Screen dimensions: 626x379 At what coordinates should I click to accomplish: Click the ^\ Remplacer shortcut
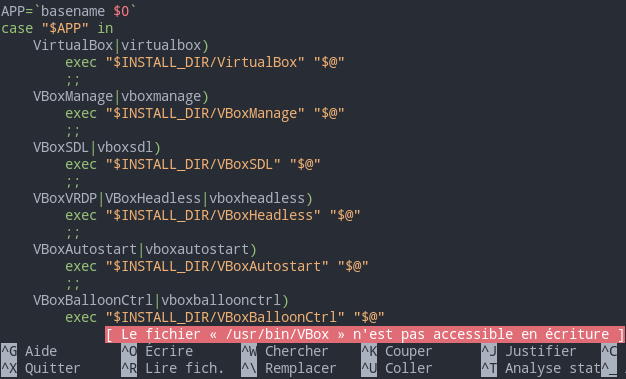pyautogui.click(x=289, y=368)
